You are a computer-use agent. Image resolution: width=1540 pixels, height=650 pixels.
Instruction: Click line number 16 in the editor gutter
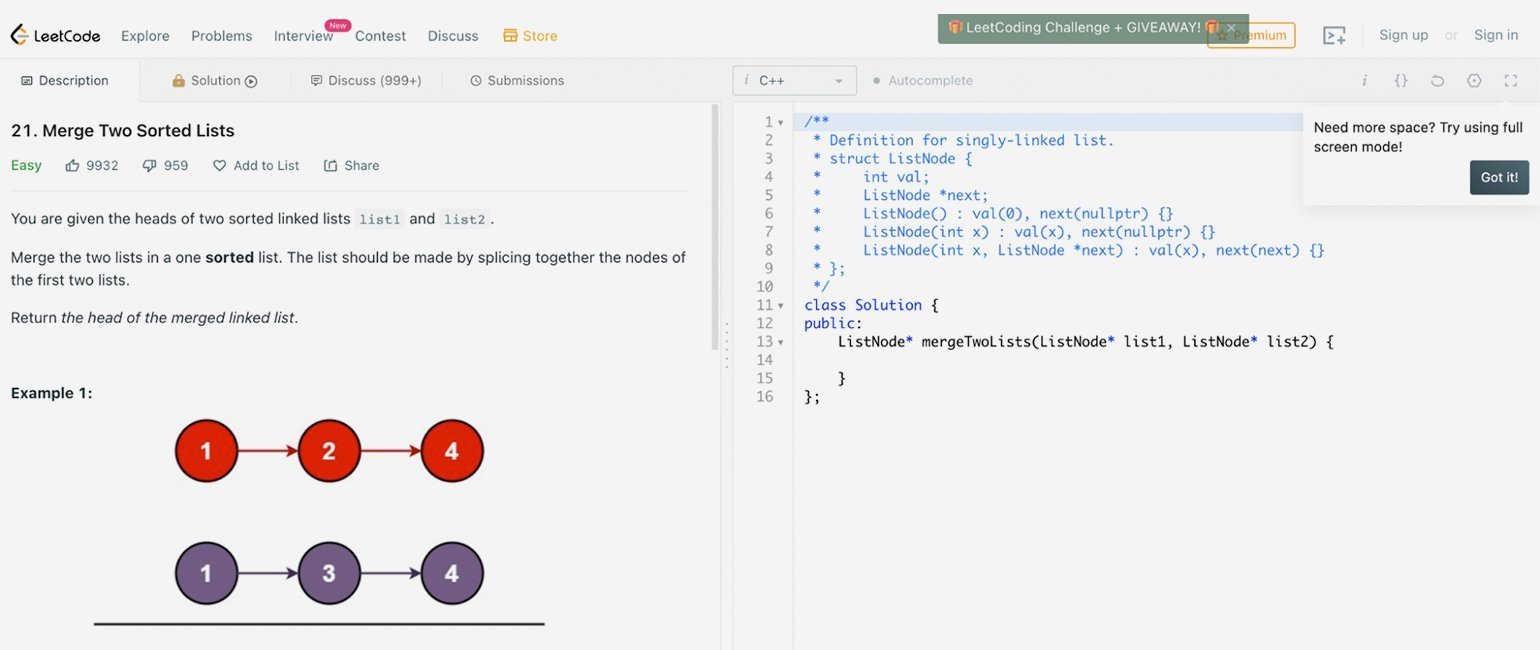point(765,397)
